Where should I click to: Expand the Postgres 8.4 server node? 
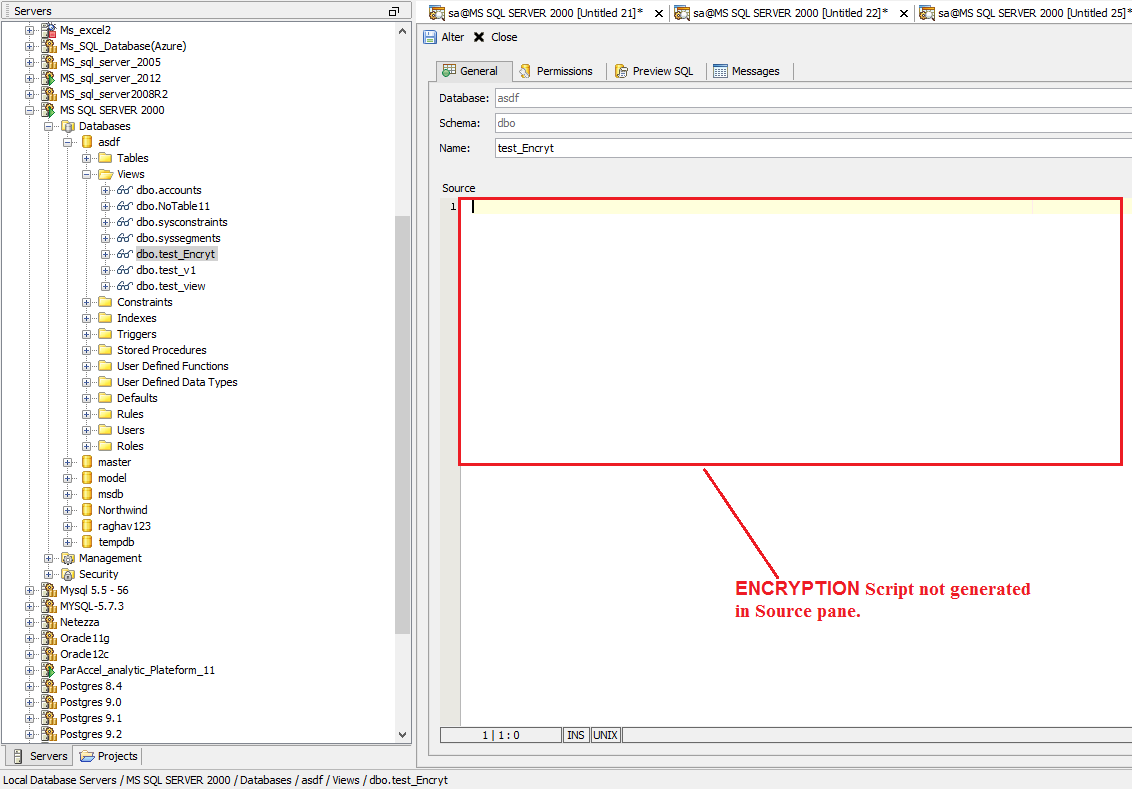click(30, 686)
